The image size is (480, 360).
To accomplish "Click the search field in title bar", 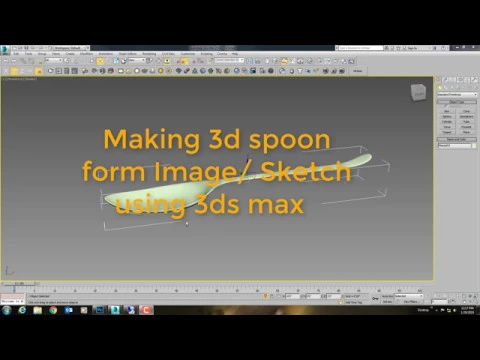I will coord(361,48).
